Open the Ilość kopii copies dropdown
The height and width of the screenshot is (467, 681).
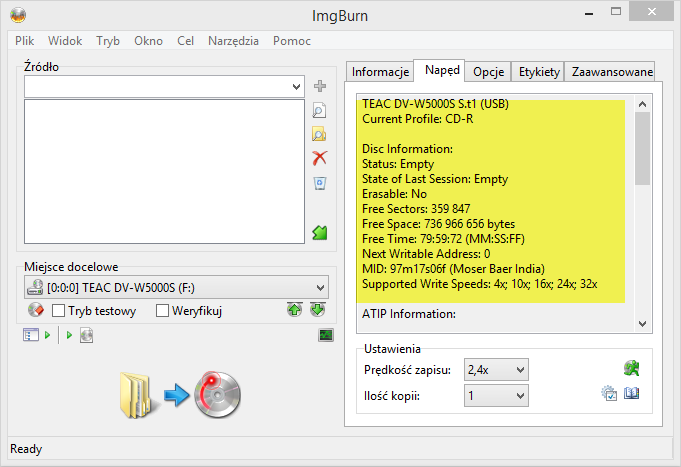496,396
